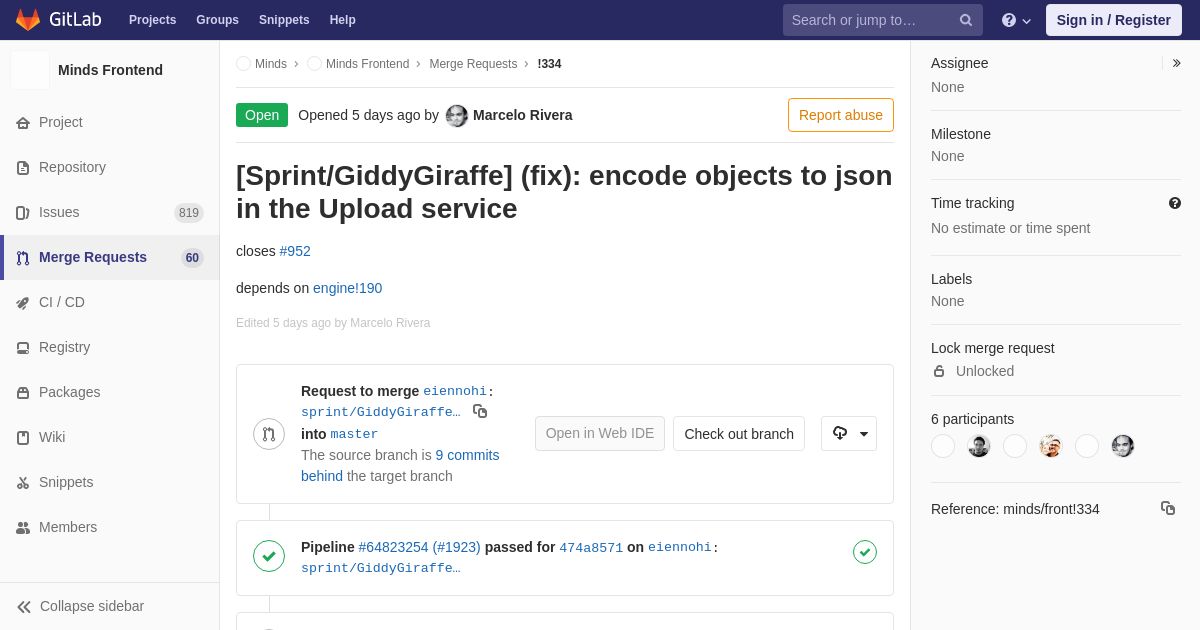Collapse the right sidebar with double chevron
This screenshot has width=1200, height=630.
click(1176, 63)
